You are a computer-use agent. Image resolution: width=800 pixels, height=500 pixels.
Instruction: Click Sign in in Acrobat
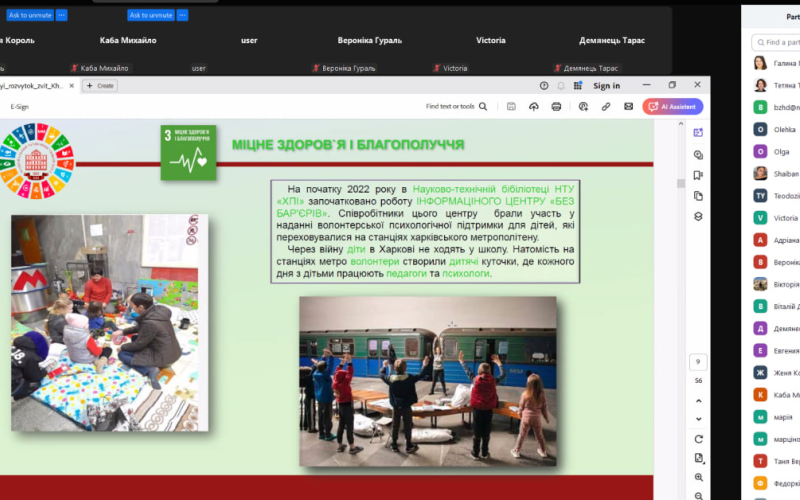coord(606,86)
